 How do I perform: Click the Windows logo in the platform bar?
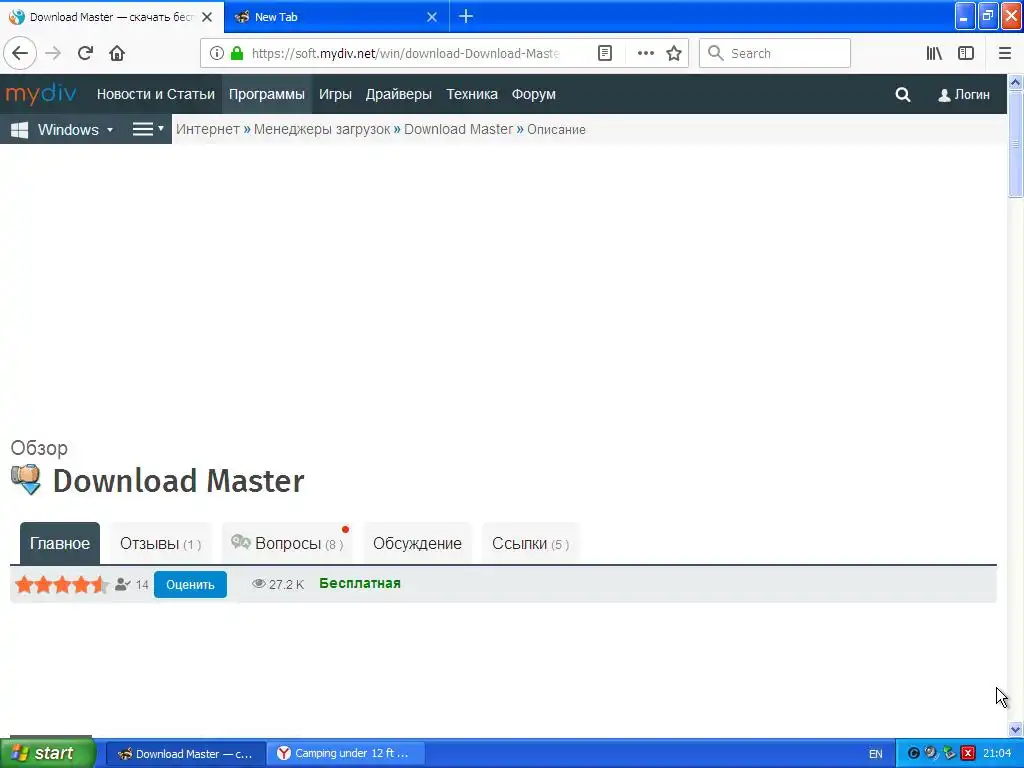(x=20, y=129)
